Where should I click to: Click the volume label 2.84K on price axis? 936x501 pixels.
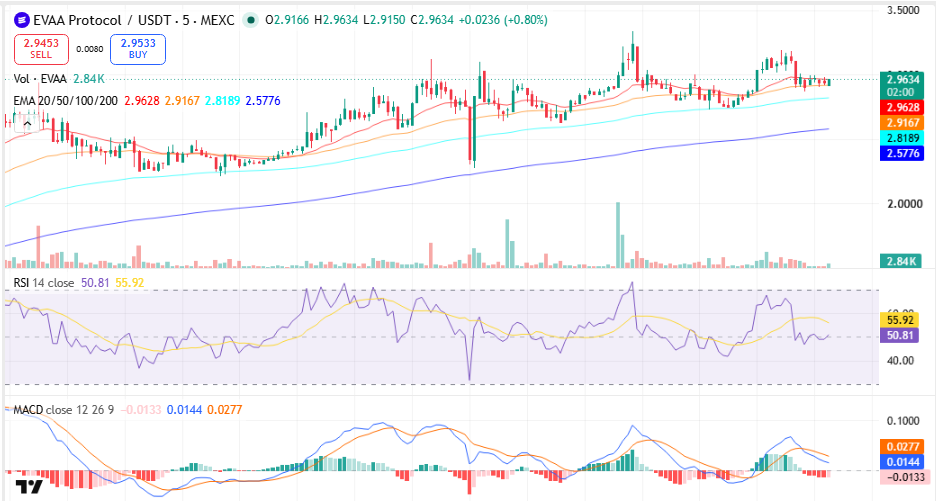901,261
